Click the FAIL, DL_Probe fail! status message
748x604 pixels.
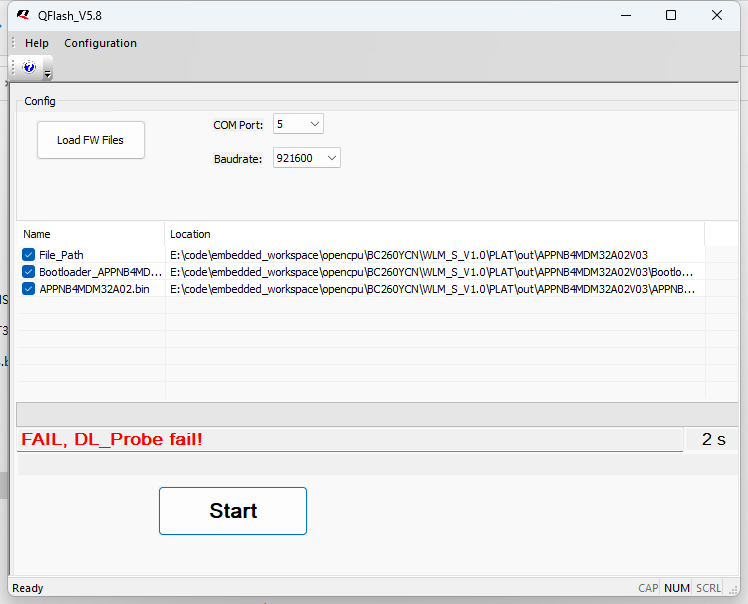(112, 439)
